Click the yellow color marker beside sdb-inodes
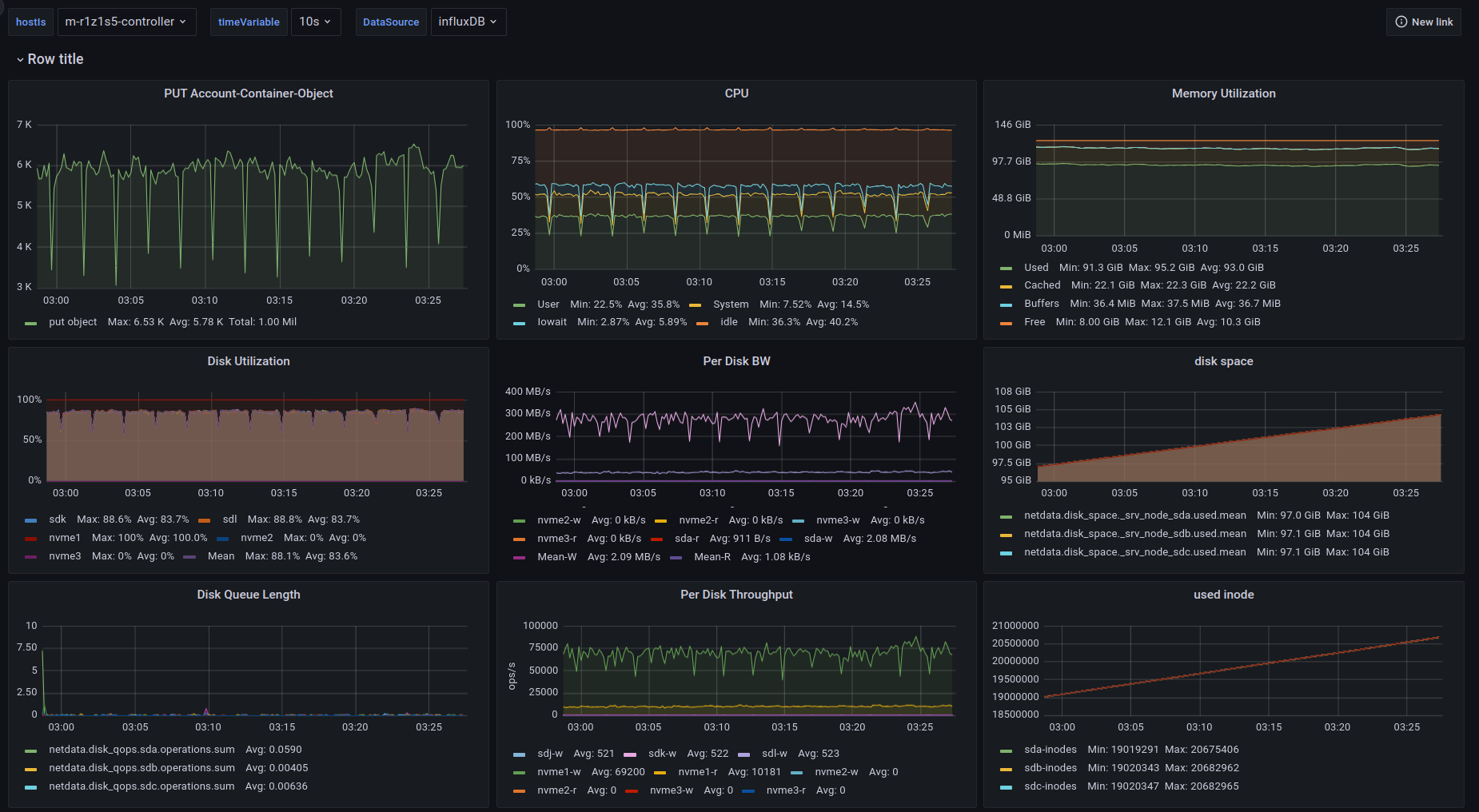Image resolution: width=1479 pixels, height=812 pixels. click(x=1006, y=769)
